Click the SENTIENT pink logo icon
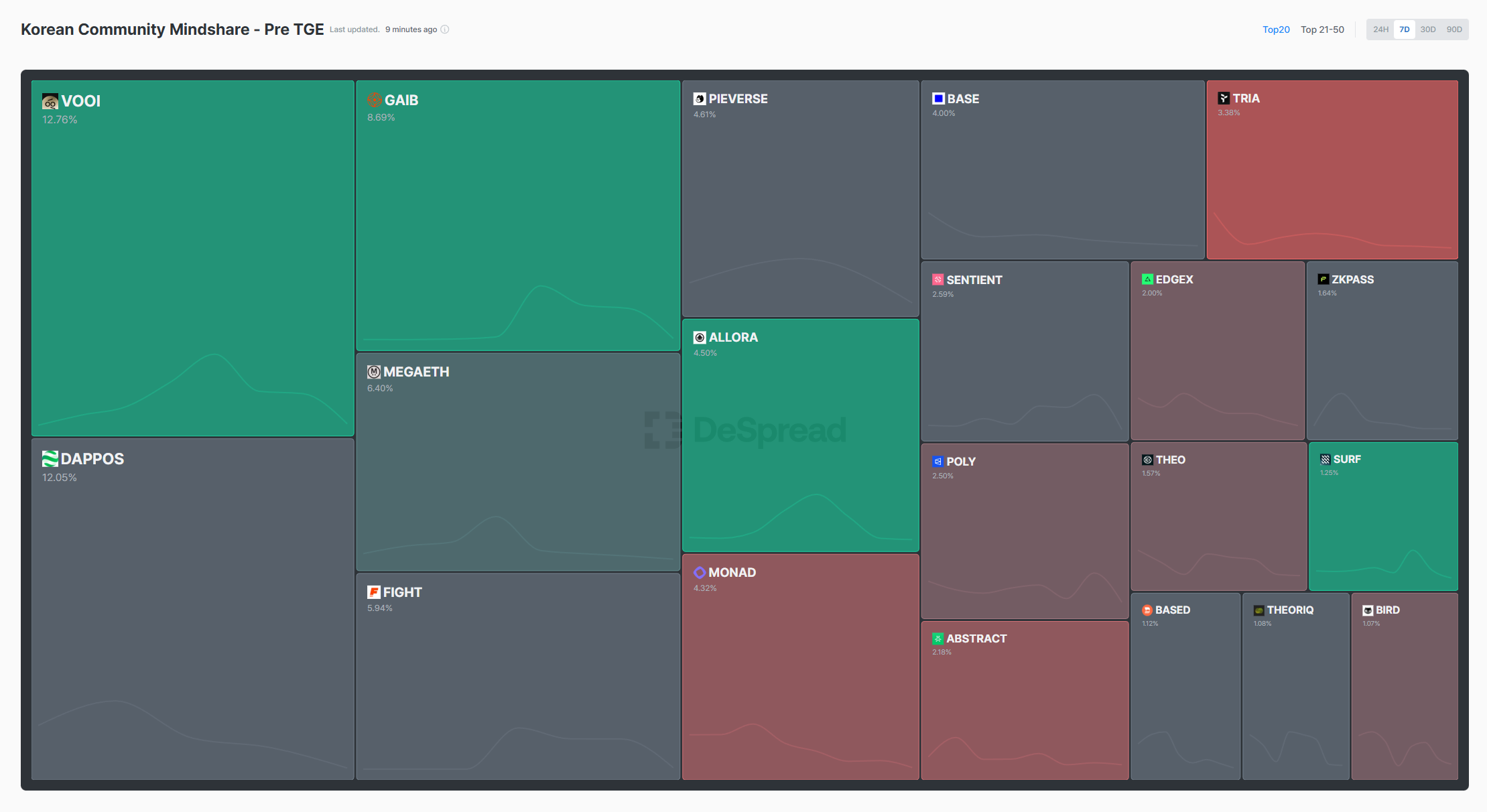1487x812 pixels. [x=938, y=280]
